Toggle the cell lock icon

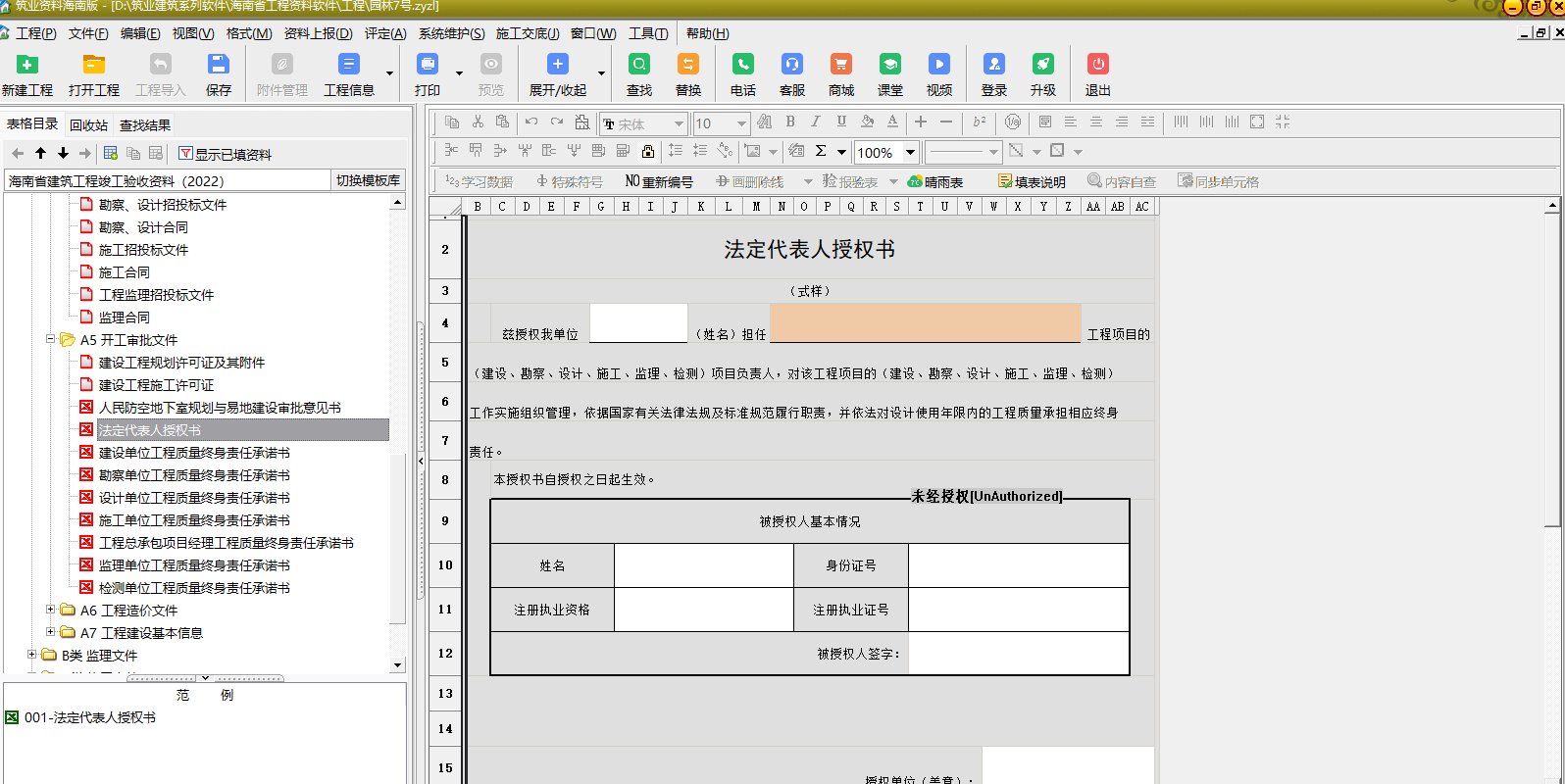click(648, 151)
